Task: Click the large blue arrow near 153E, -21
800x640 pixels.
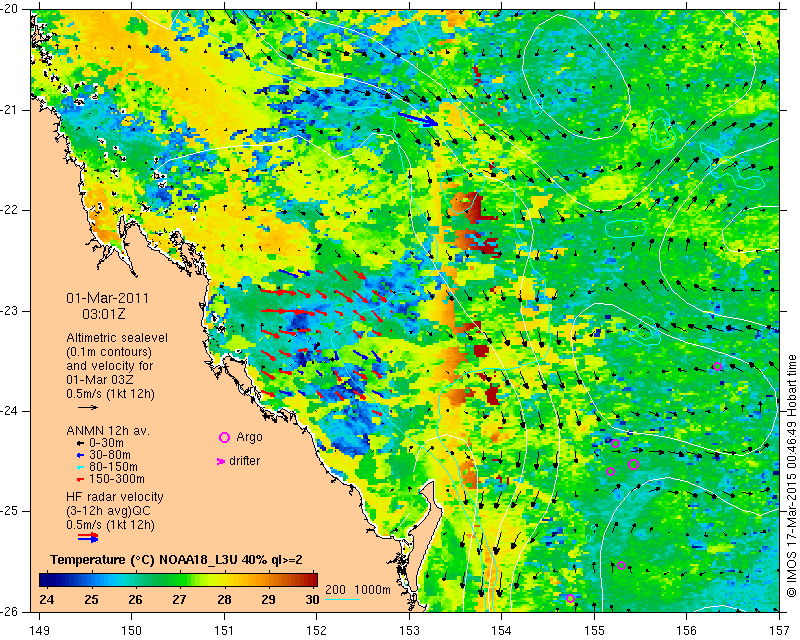Action: click(418, 119)
